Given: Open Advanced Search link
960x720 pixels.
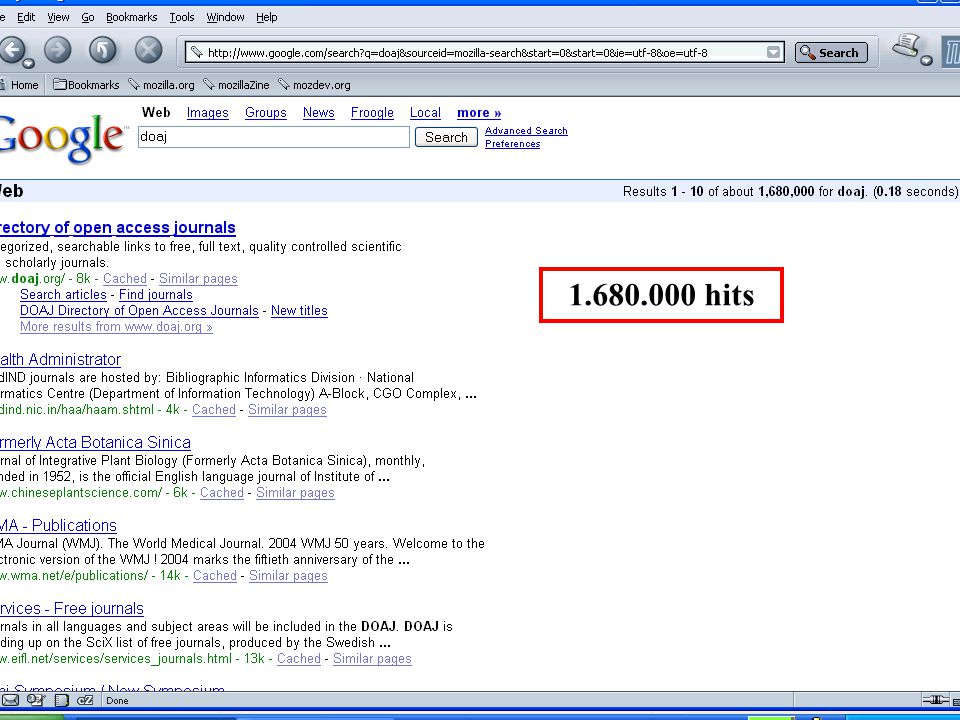Looking at the screenshot, I should pyautogui.click(x=527, y=130).
